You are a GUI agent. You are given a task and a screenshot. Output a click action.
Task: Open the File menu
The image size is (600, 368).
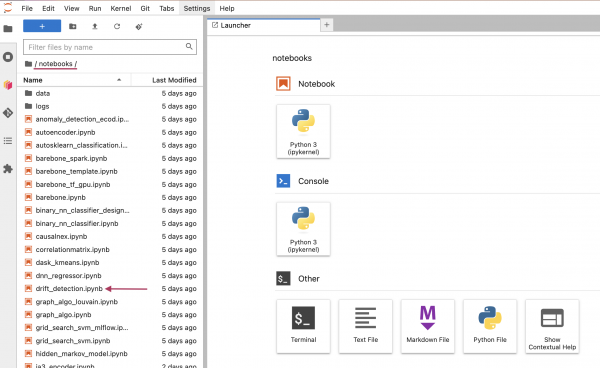coord(27,8)
